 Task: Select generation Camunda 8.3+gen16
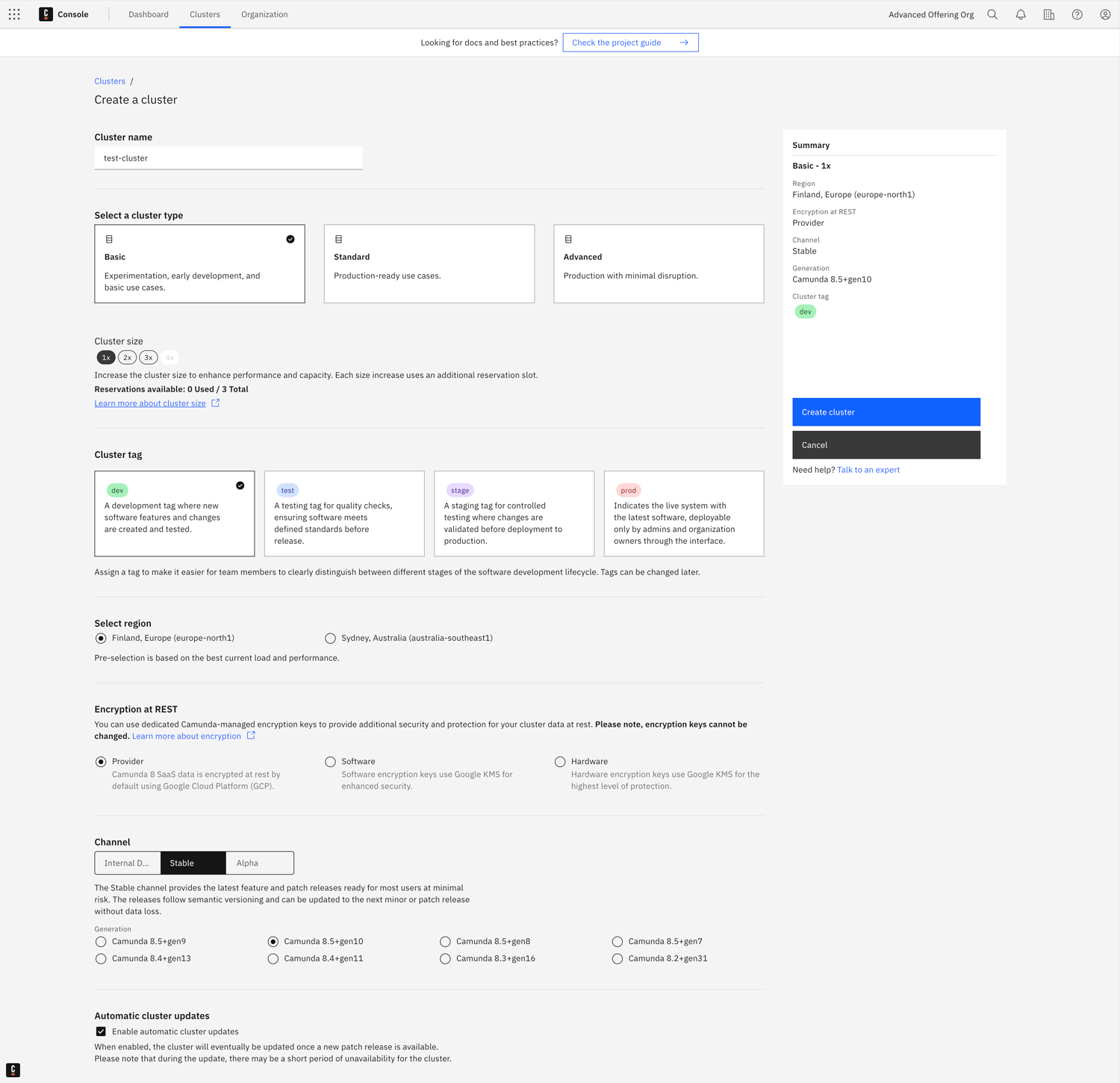tap(445, 959)
